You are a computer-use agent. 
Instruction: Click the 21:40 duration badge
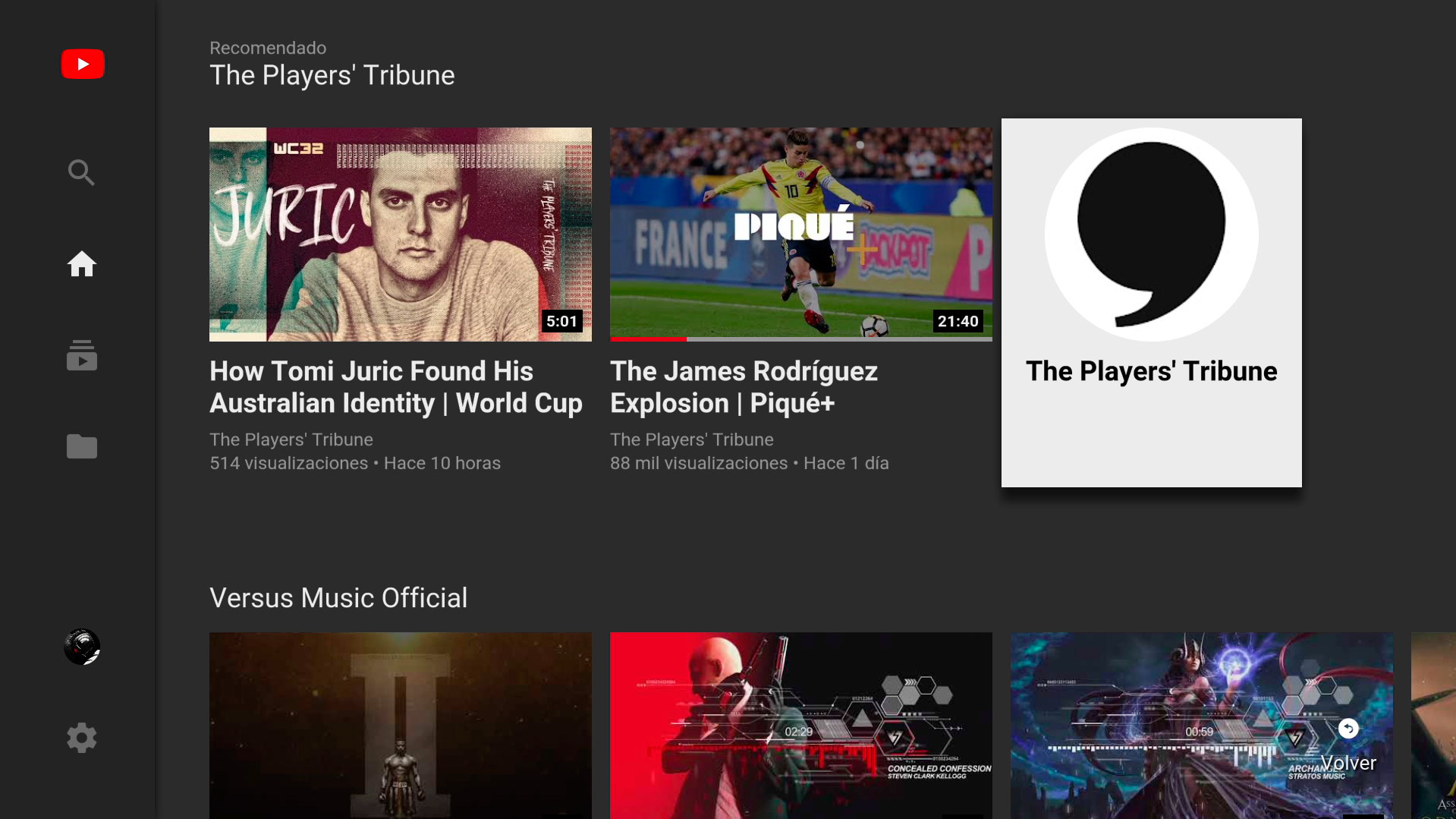coord(958,321)
